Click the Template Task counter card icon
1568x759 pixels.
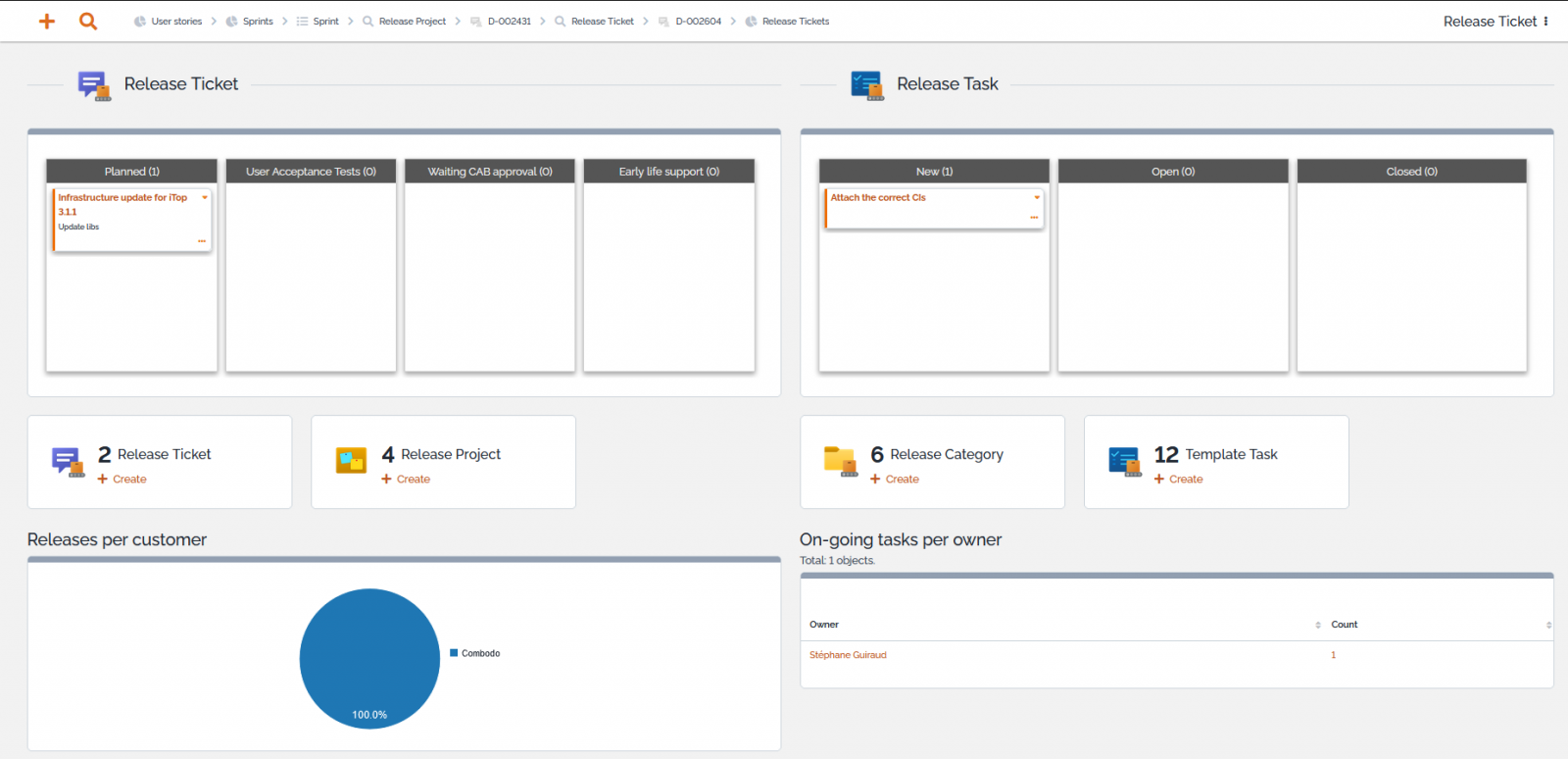click(1125, 461)
